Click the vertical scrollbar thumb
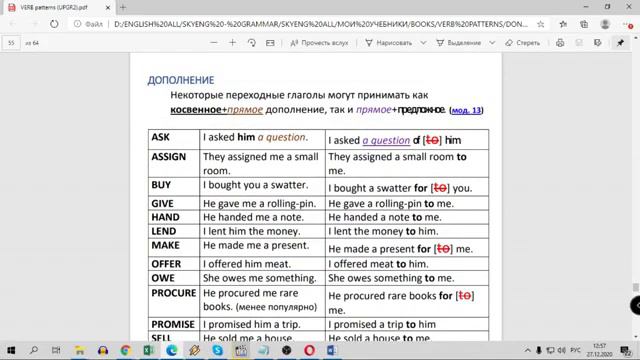640x360 pixels. (x=636, y=287)
